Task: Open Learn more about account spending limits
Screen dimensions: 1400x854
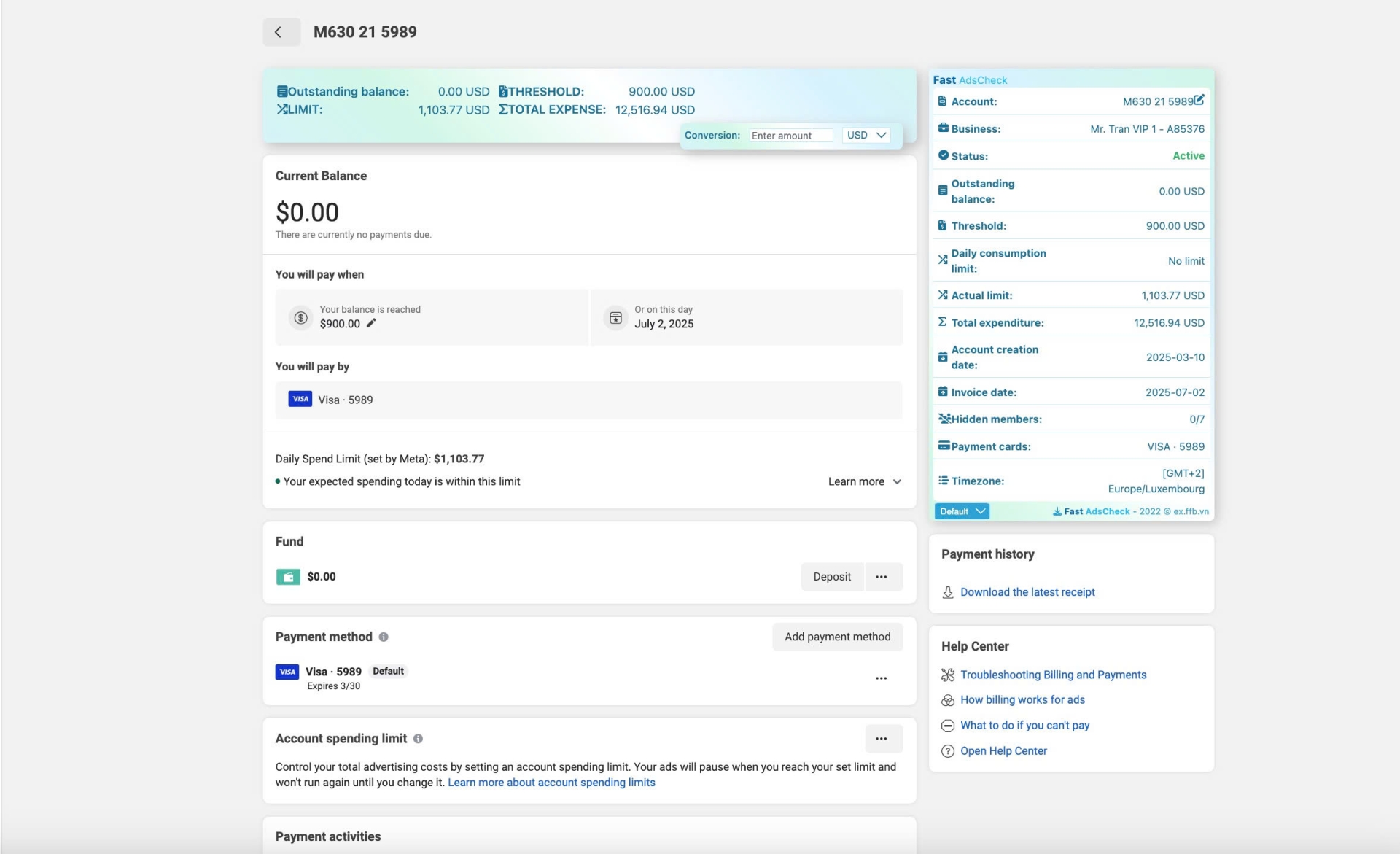Action: click(x=551, y=783)
